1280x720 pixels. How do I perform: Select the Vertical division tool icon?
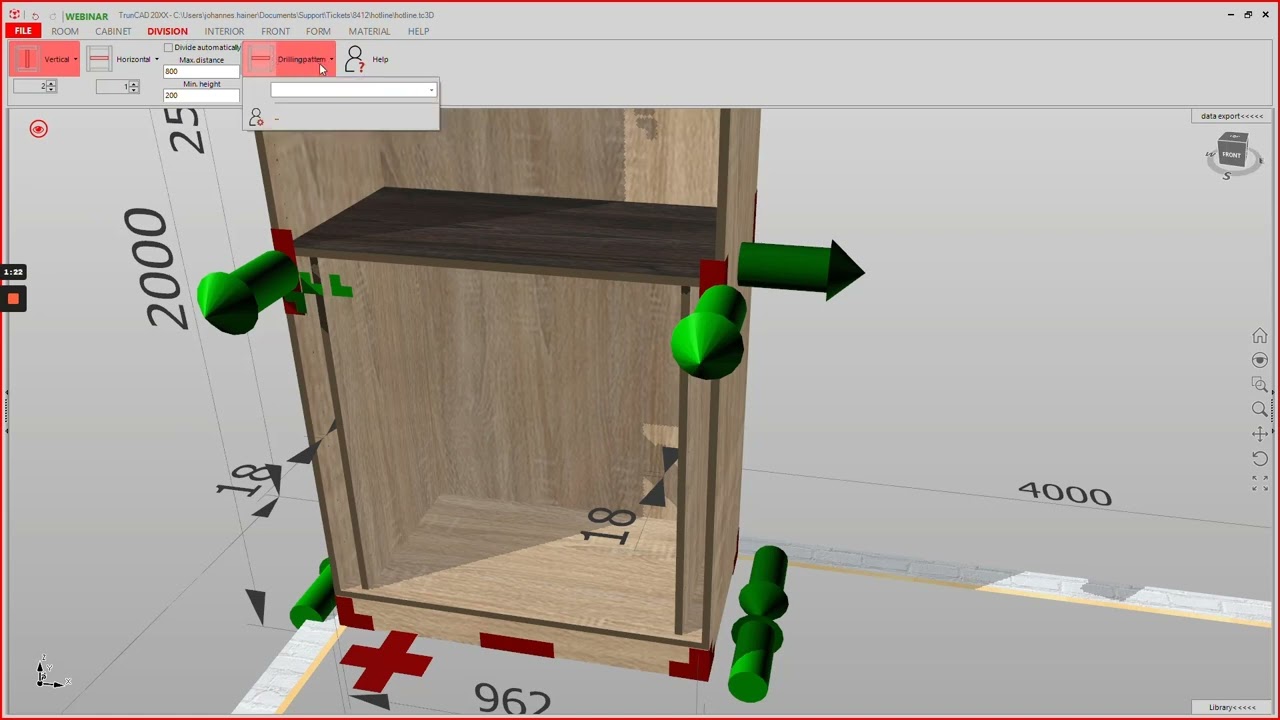pos(26,60)
